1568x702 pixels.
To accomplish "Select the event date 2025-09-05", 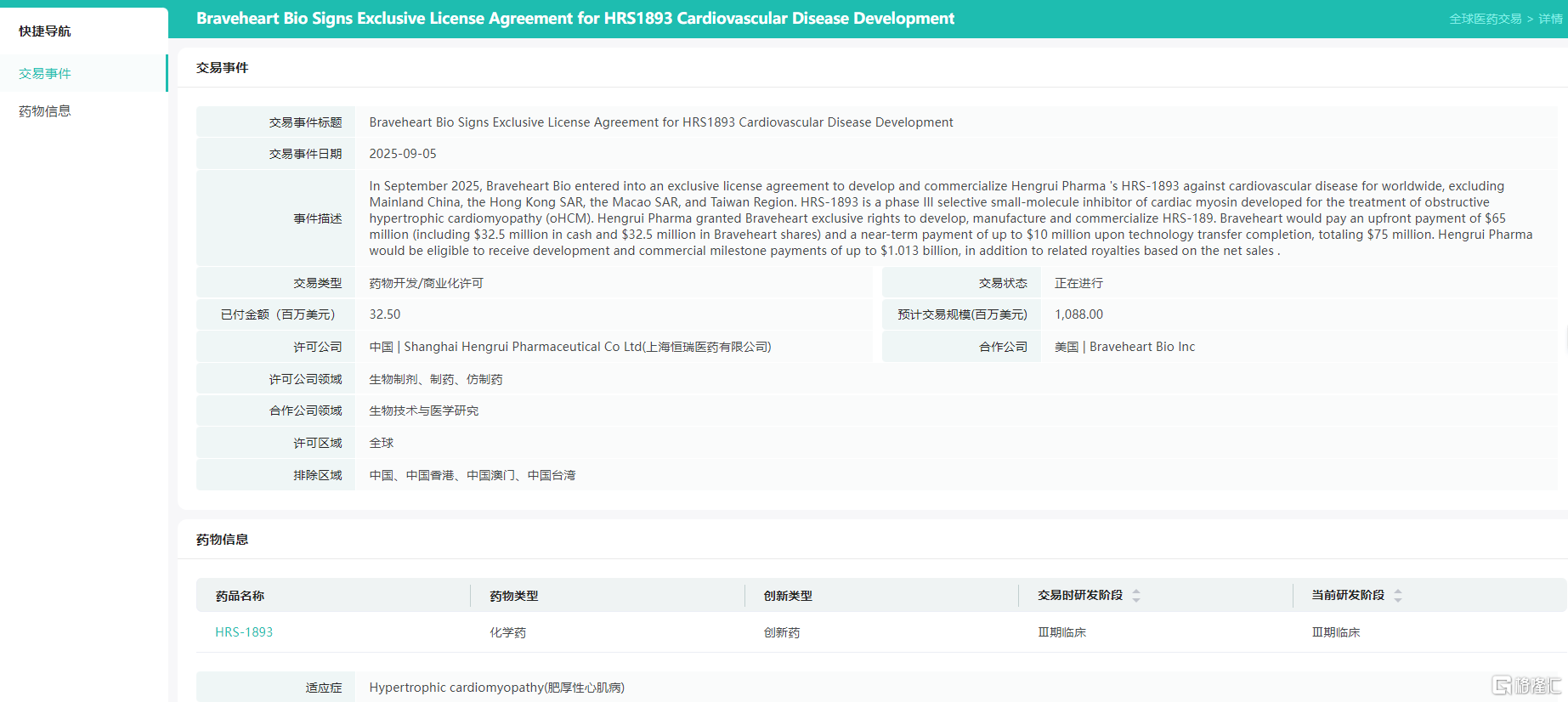I will (x=403, y=154).
